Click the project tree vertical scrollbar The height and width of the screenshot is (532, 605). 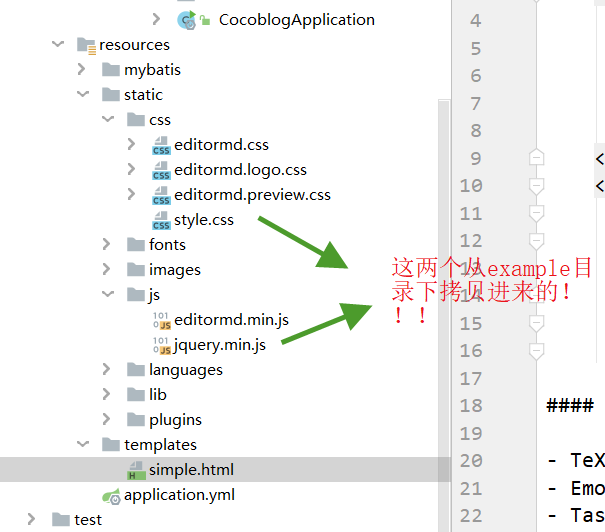[x=444, y=316]
